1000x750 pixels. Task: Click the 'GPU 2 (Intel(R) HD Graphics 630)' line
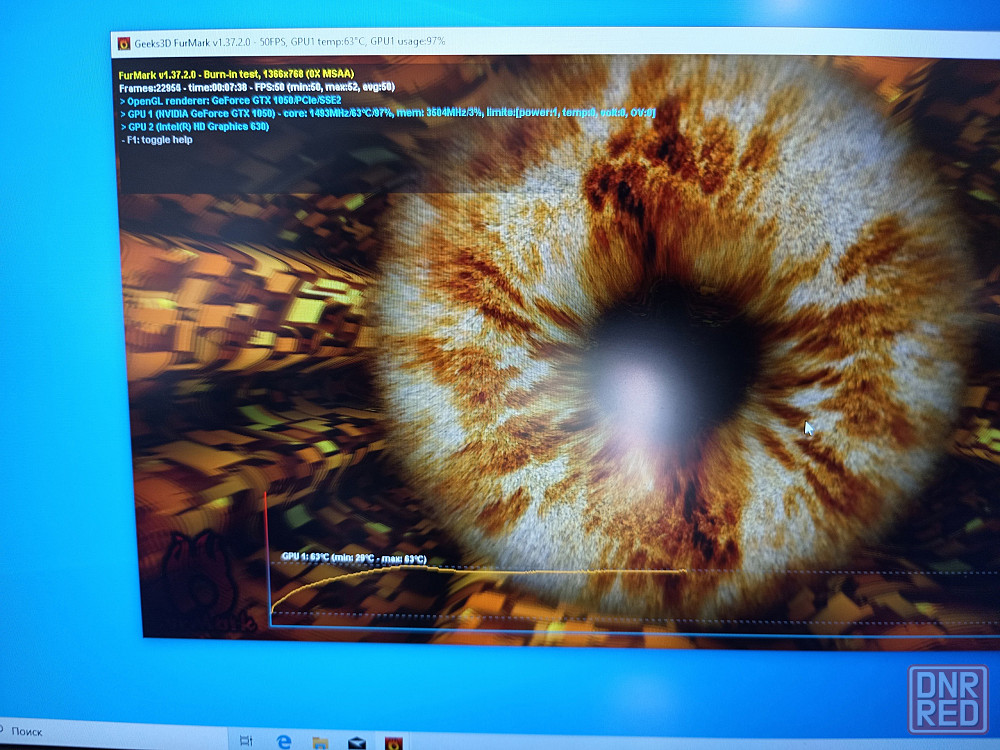pos(195,126)
